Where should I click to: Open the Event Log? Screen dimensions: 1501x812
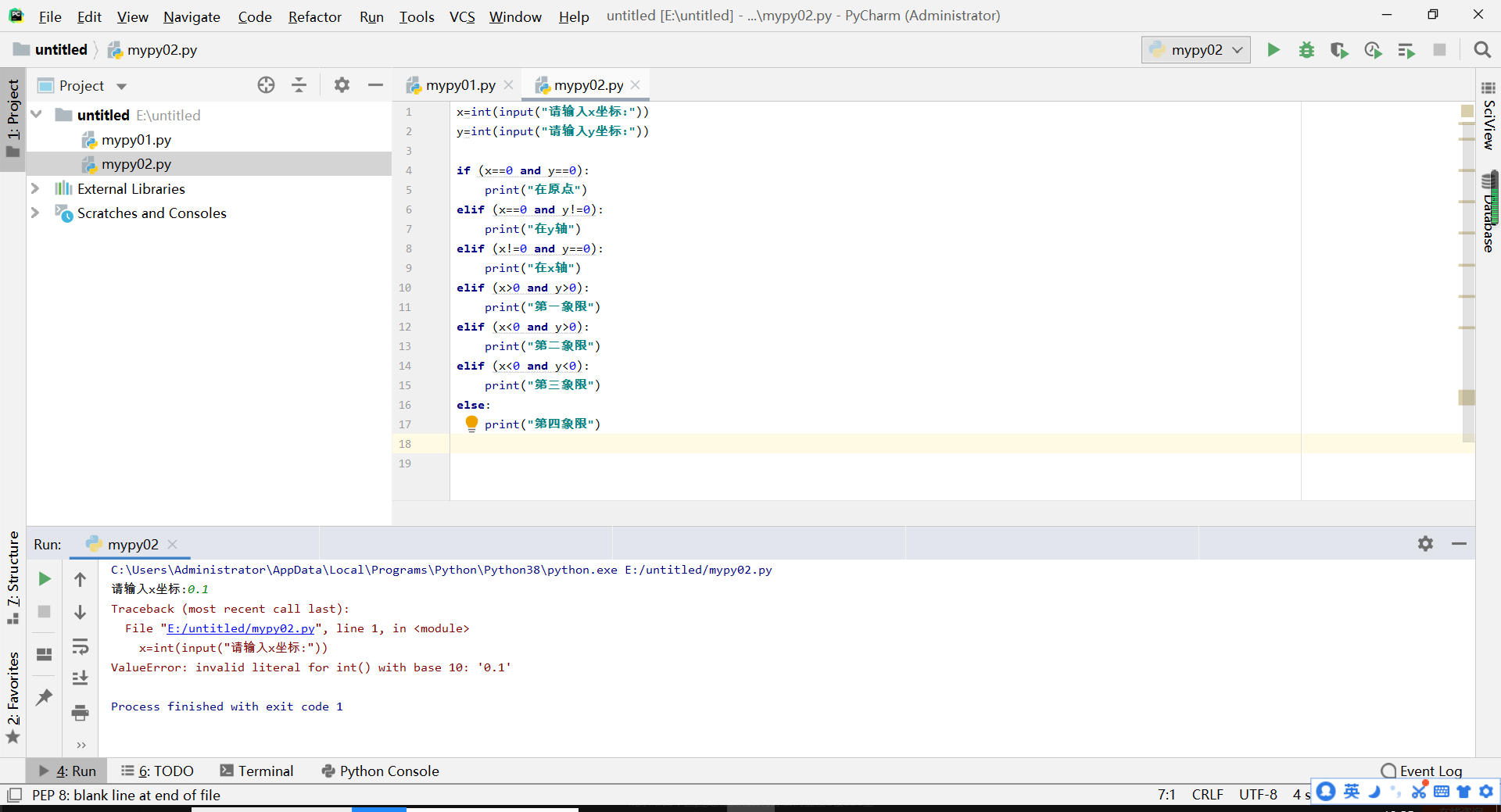click(1421, 771)
